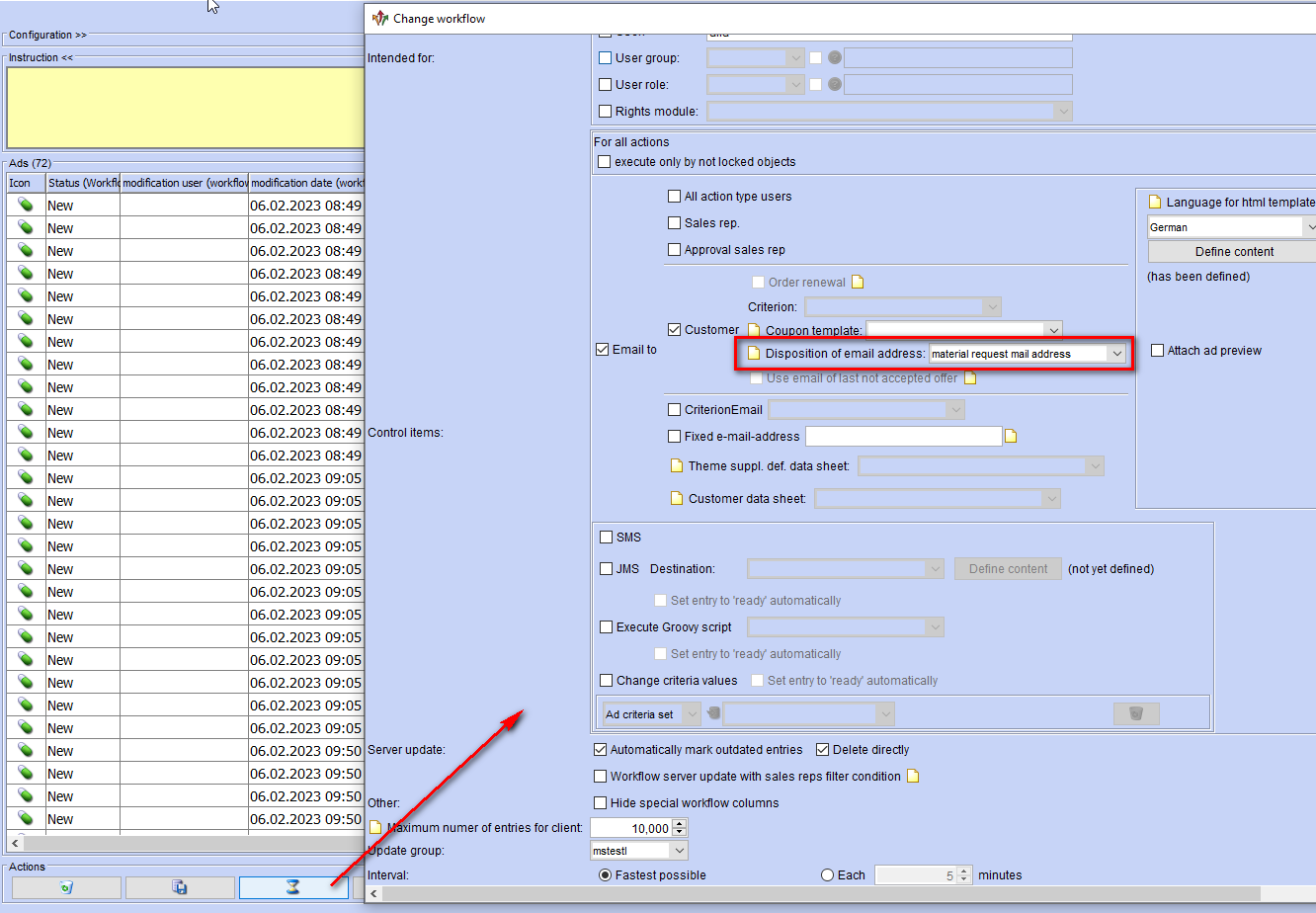Click the note icon before Coupon template
Screen dimensions: 1316x913
point(754,330)
